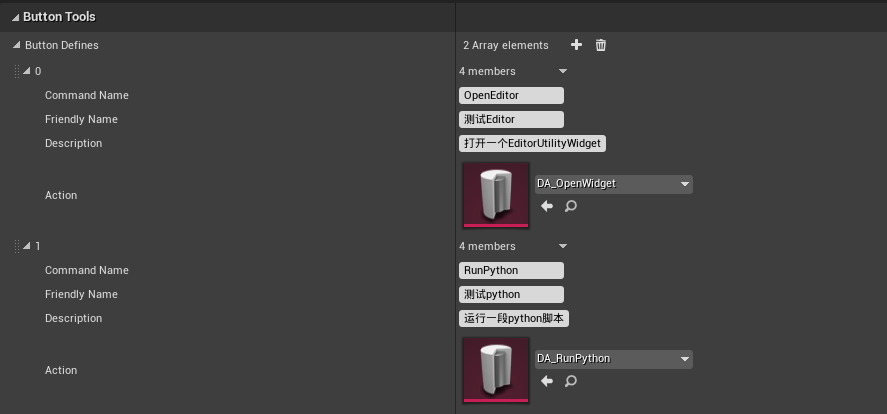Edit the 运行一段python脚本 description field
Viewport: 887px width, 414px height.
pyautogui.click(x=514, y=318)
